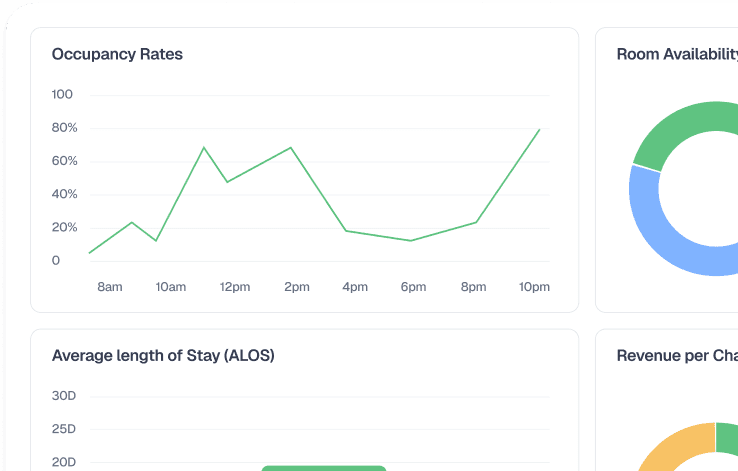The height and width of the screenshot is (471, 738).
Task: Click the Average length of Stay (ALOS) heading
Action: tap(163, 355)
